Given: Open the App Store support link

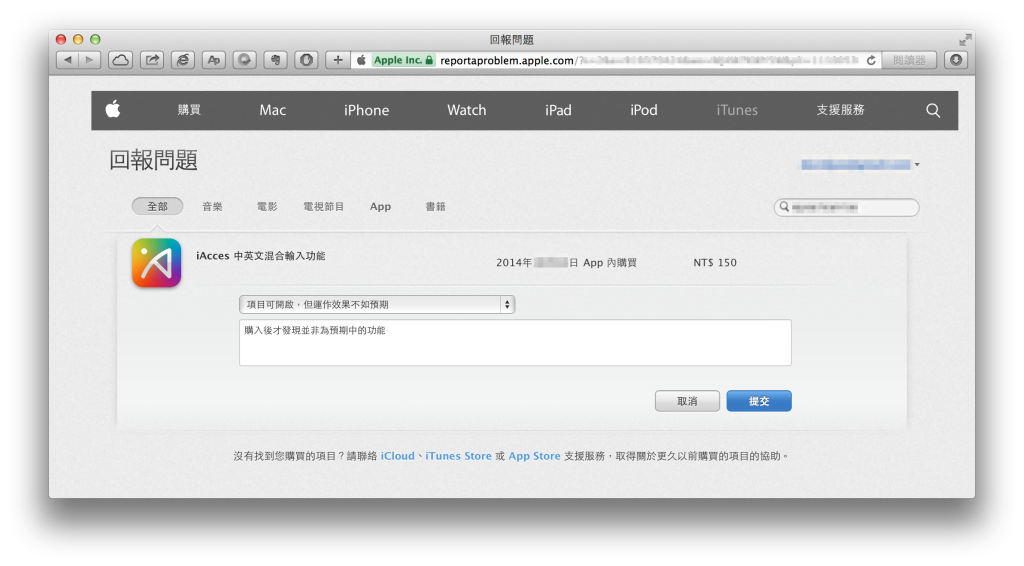Looking at the screenshot, I should point(534,456).
